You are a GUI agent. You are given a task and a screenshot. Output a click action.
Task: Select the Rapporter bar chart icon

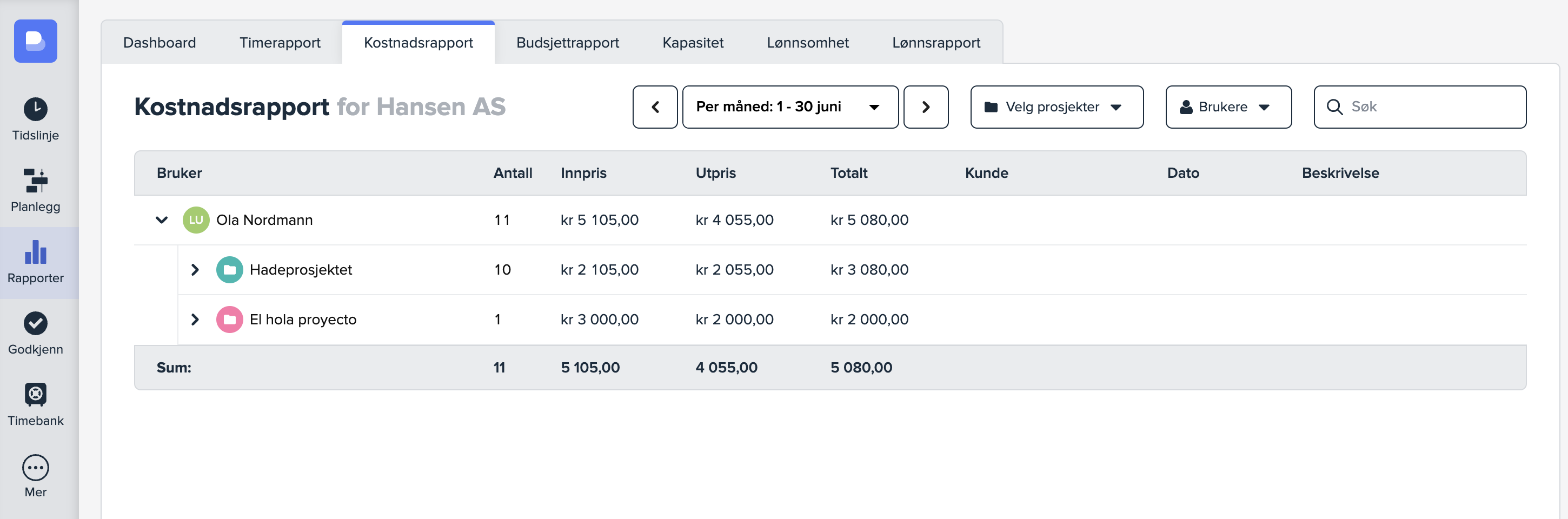point(35,252)
